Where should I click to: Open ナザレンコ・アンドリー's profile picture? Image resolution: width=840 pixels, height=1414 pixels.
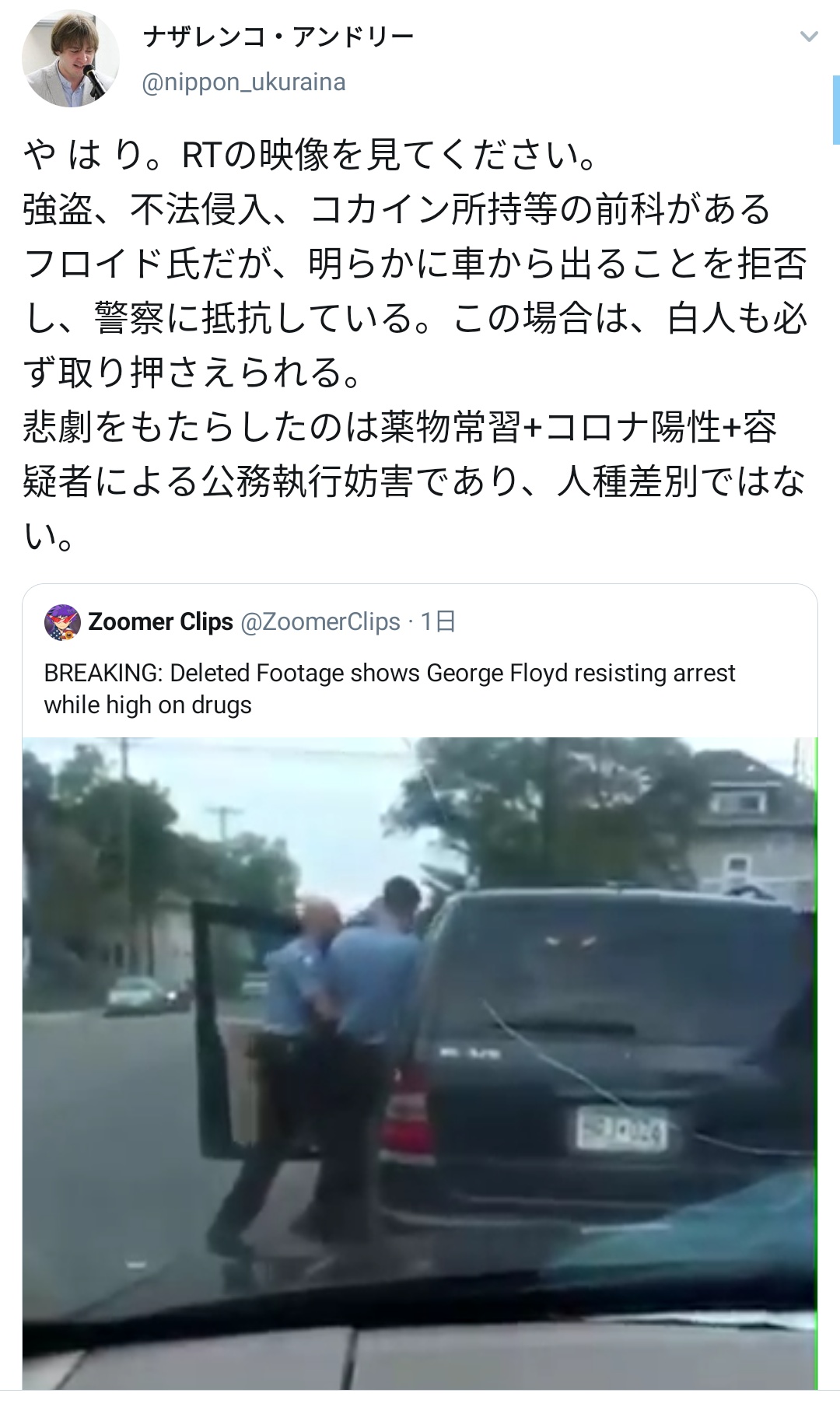tap(71, 58)
